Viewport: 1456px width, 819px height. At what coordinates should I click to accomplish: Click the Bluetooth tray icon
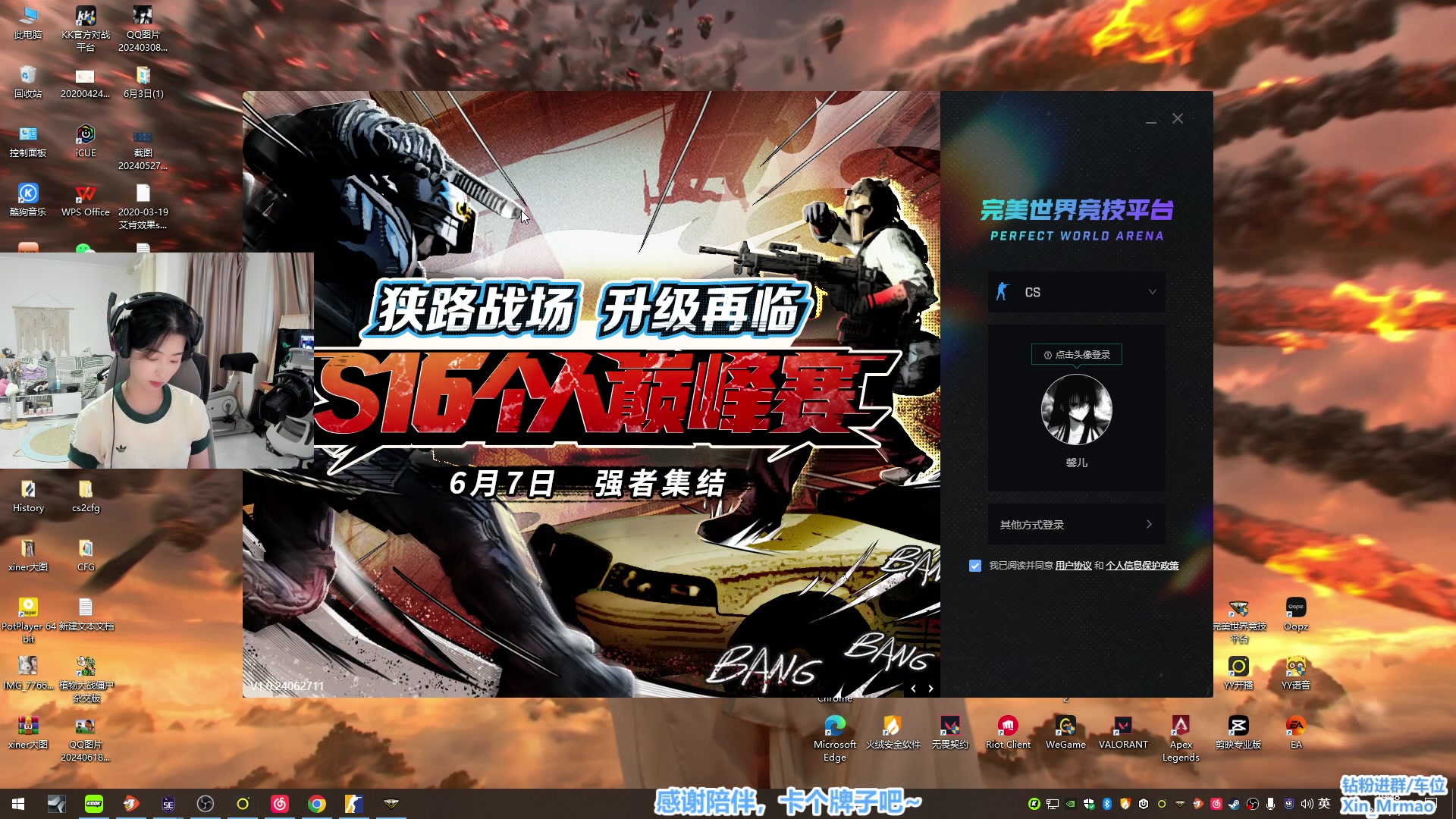click(1106, 804)
